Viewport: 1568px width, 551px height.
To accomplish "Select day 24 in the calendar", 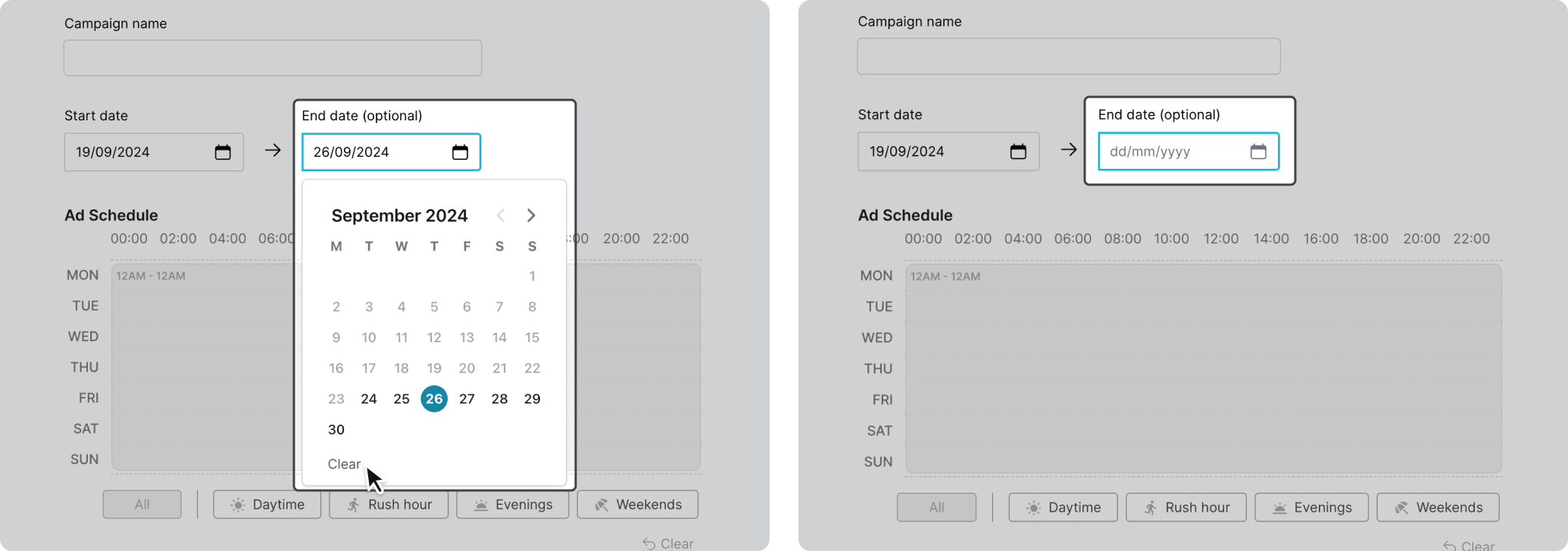I will click(369, 399).
